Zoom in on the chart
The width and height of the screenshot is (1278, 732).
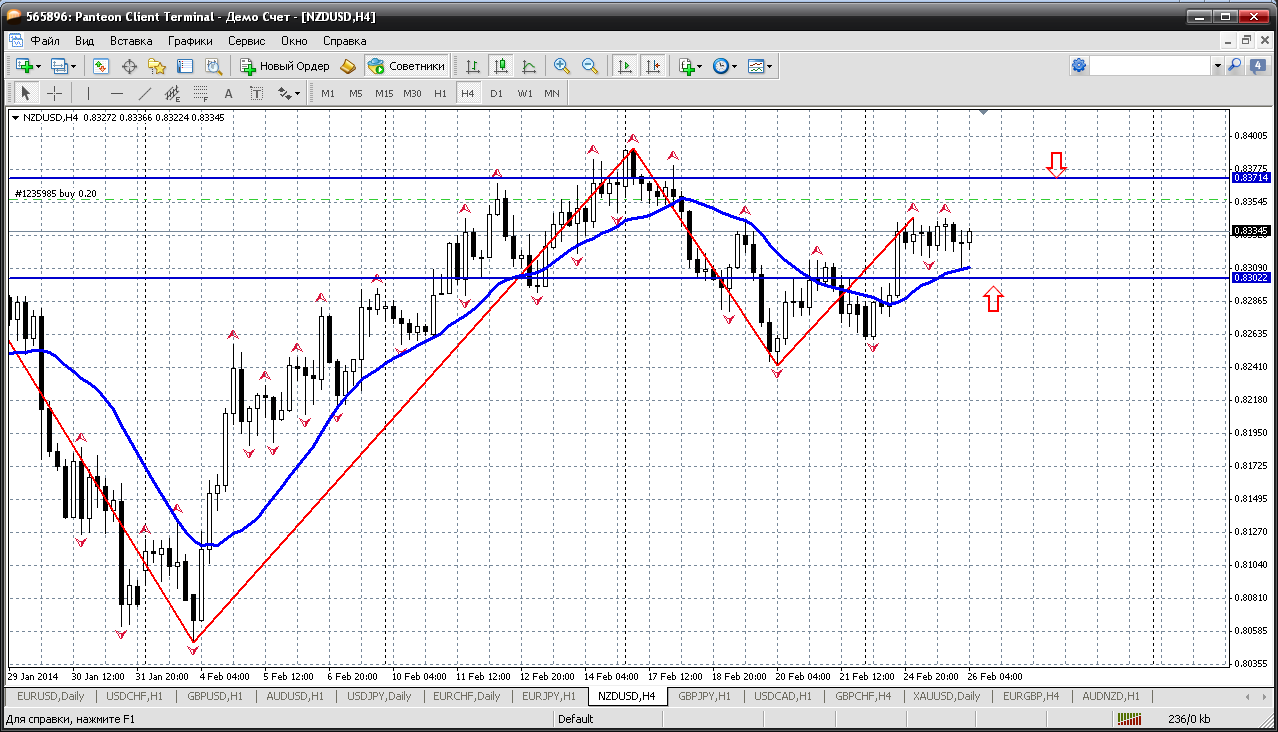coord(562,66)
